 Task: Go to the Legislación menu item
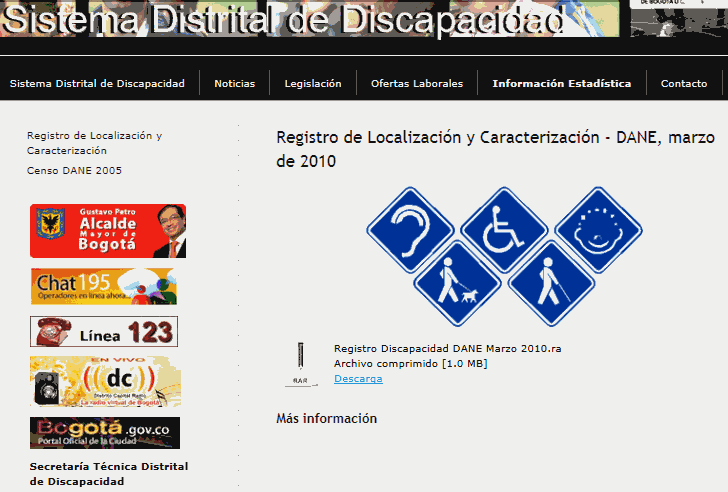(312, 84)
